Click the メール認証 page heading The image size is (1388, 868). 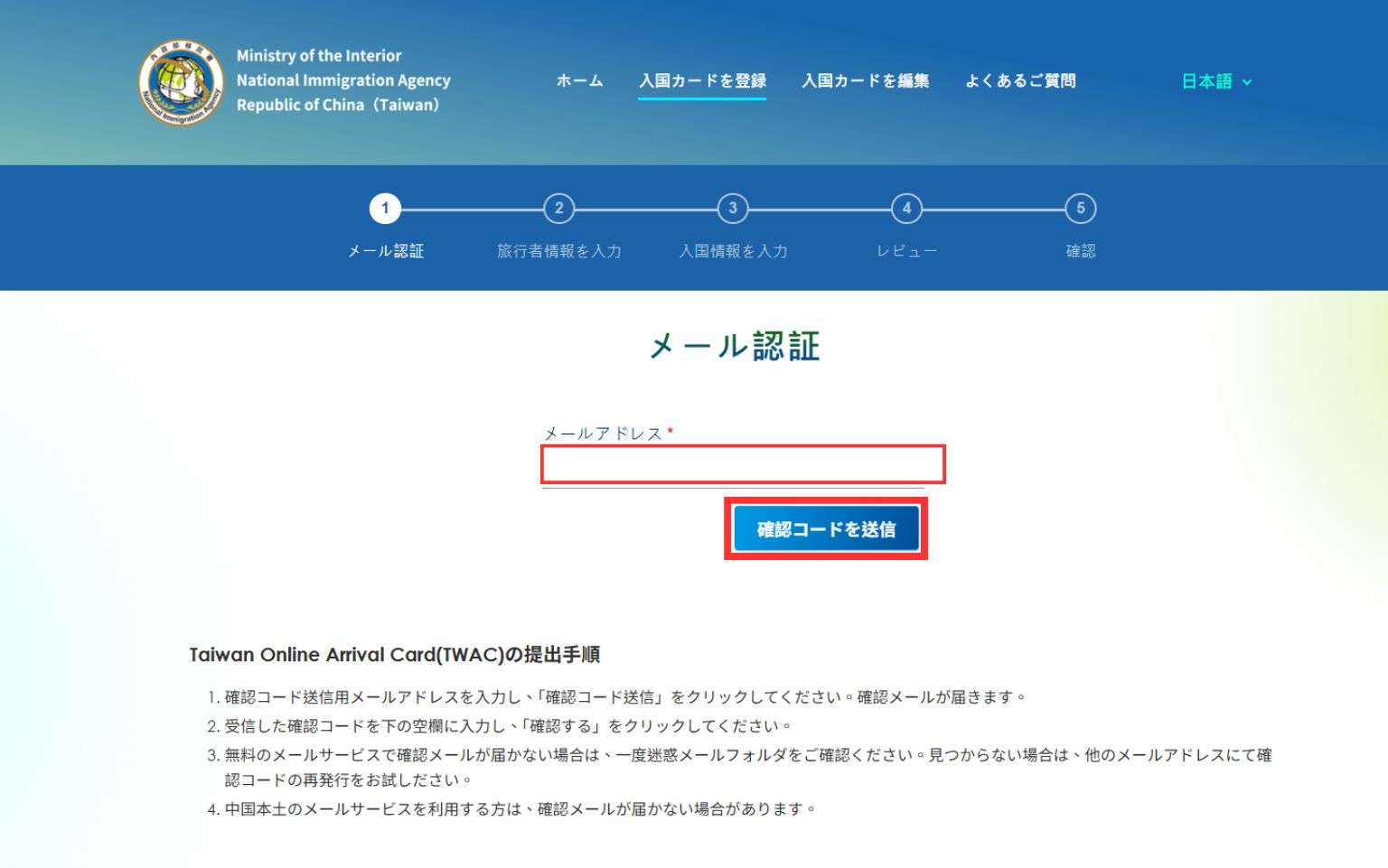[735, 346]
